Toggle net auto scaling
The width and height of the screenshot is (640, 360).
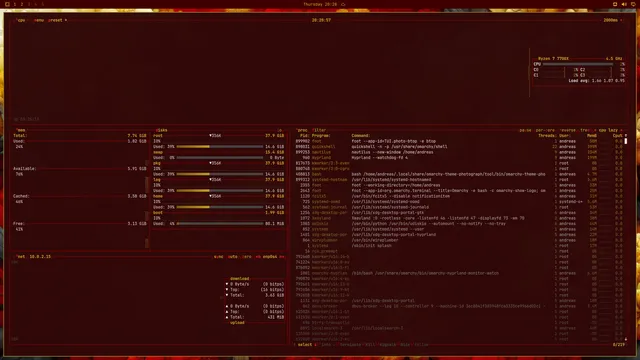[x=233, y=257]
